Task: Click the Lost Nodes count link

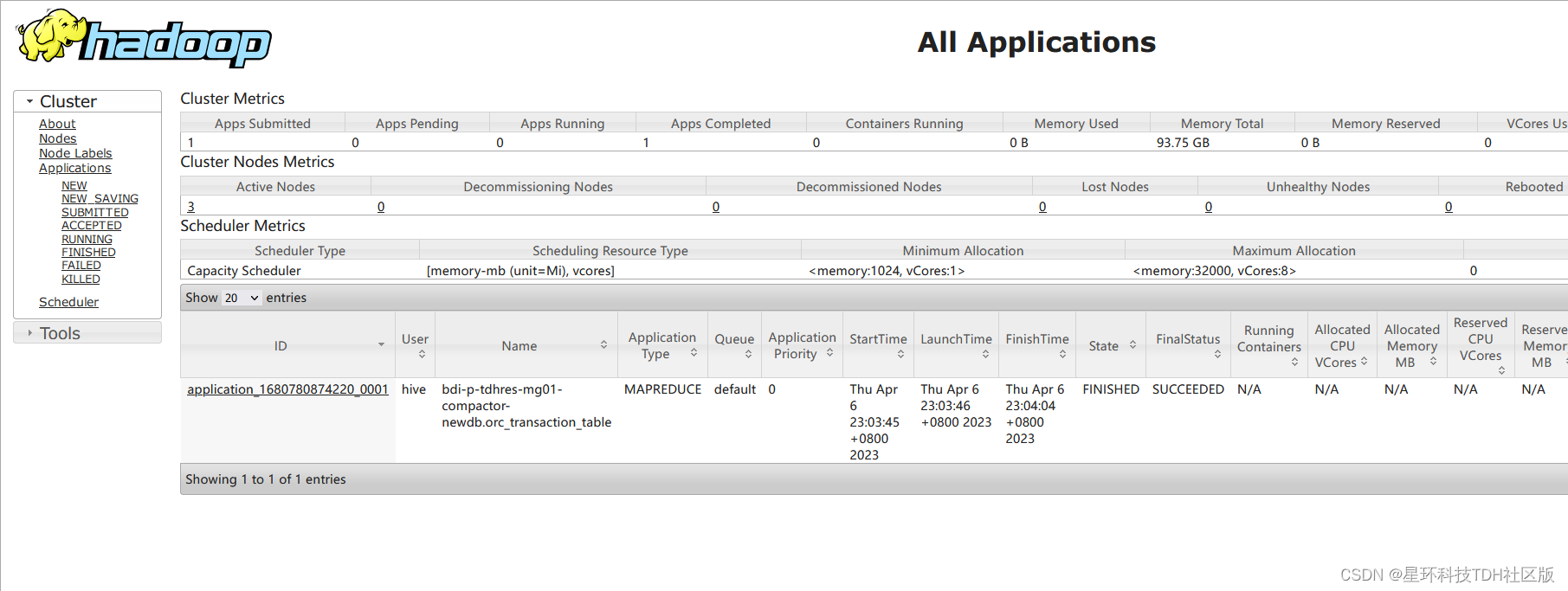Action: [x=1042, y=207]
